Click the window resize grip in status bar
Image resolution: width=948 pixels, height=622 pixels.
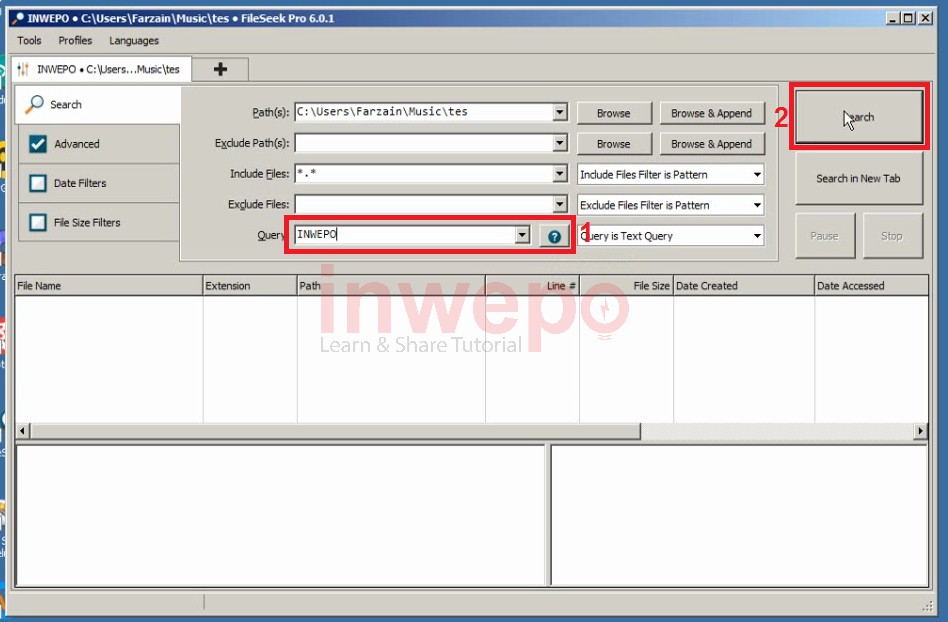pos(927,606)
